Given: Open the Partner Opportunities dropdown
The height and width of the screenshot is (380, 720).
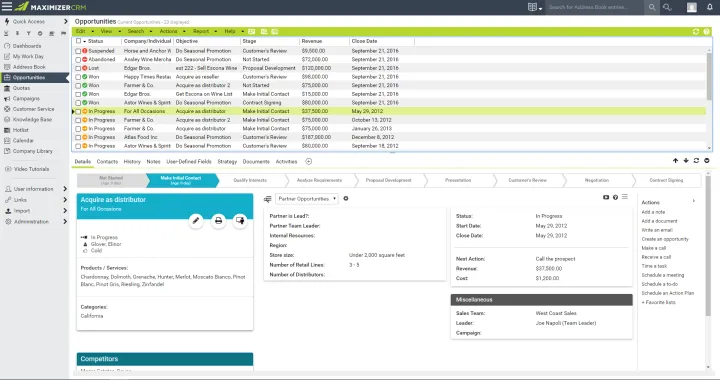Looking at the screenshot, I should (x=307, y=199).
